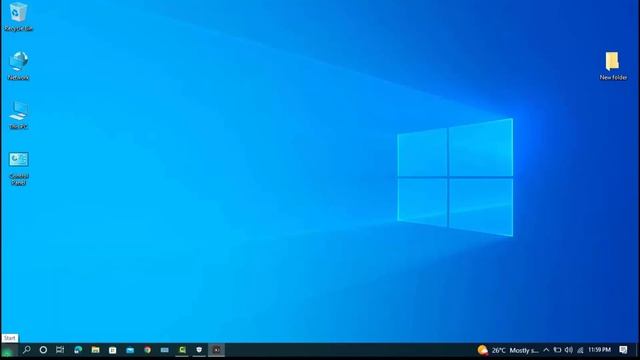Open taskbar search magnifier
640x360 pixels.
27,350
